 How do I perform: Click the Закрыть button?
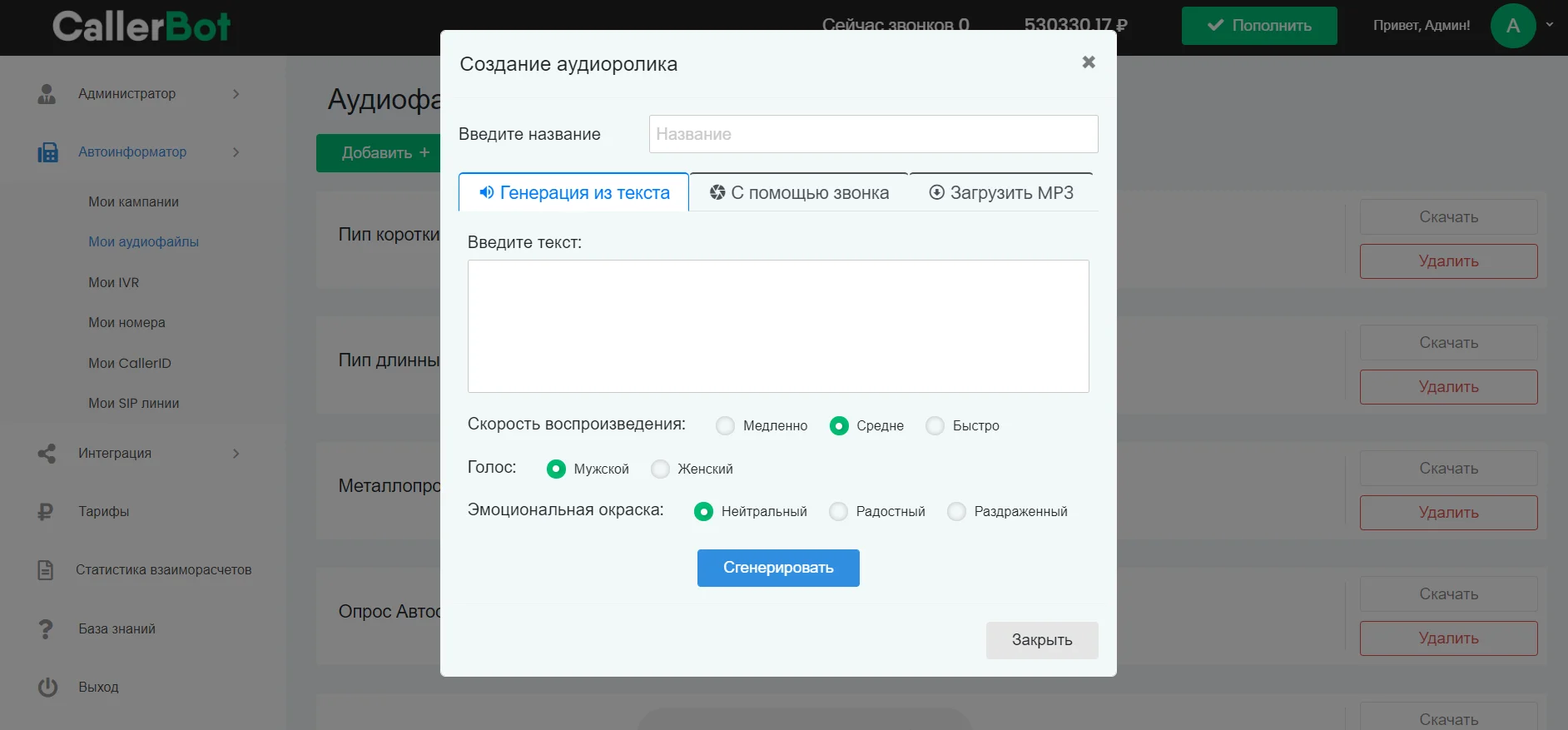[1042, 640]
